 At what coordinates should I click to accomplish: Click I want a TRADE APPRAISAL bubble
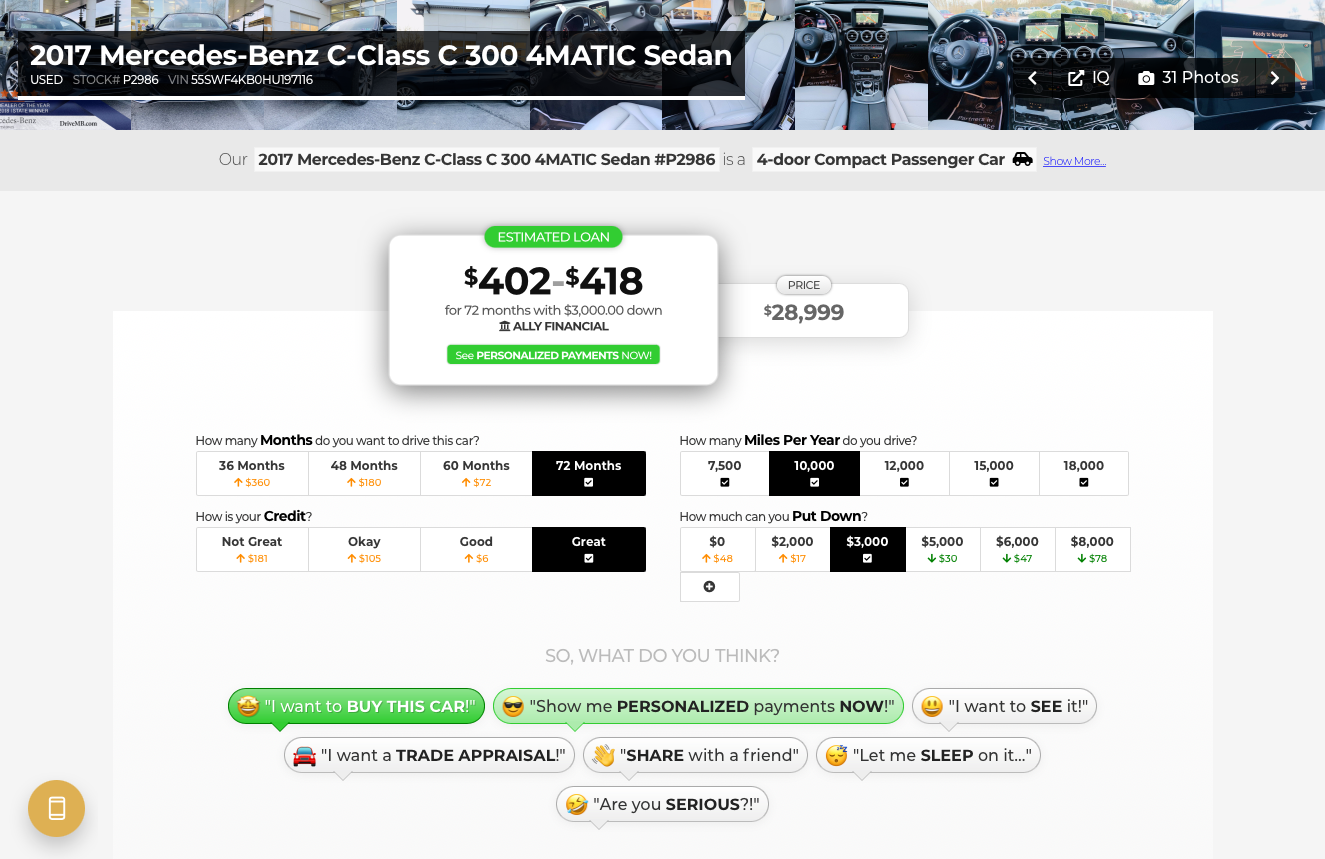point(429,755)
